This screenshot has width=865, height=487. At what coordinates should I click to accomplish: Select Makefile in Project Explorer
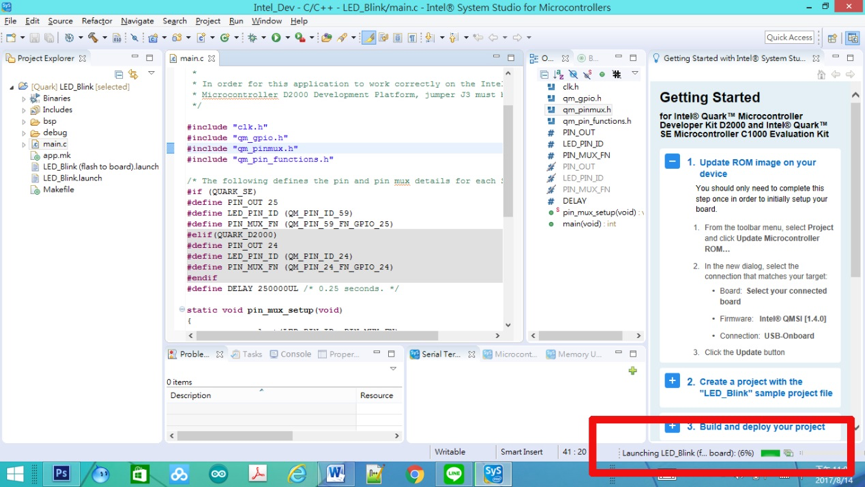(x=58, y=190)
